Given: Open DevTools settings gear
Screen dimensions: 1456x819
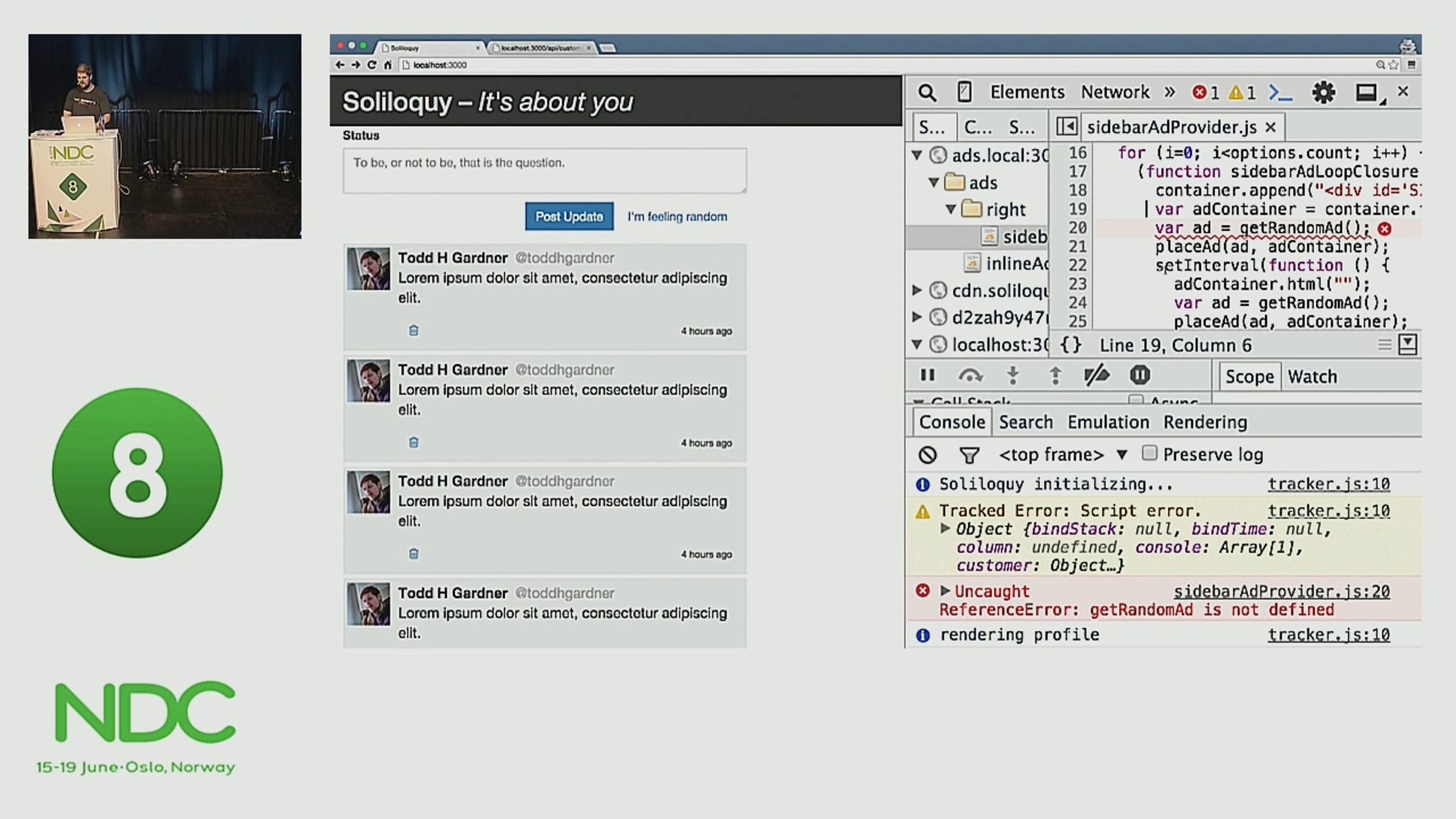Looking at the screenshot, I should [1323, 93].
